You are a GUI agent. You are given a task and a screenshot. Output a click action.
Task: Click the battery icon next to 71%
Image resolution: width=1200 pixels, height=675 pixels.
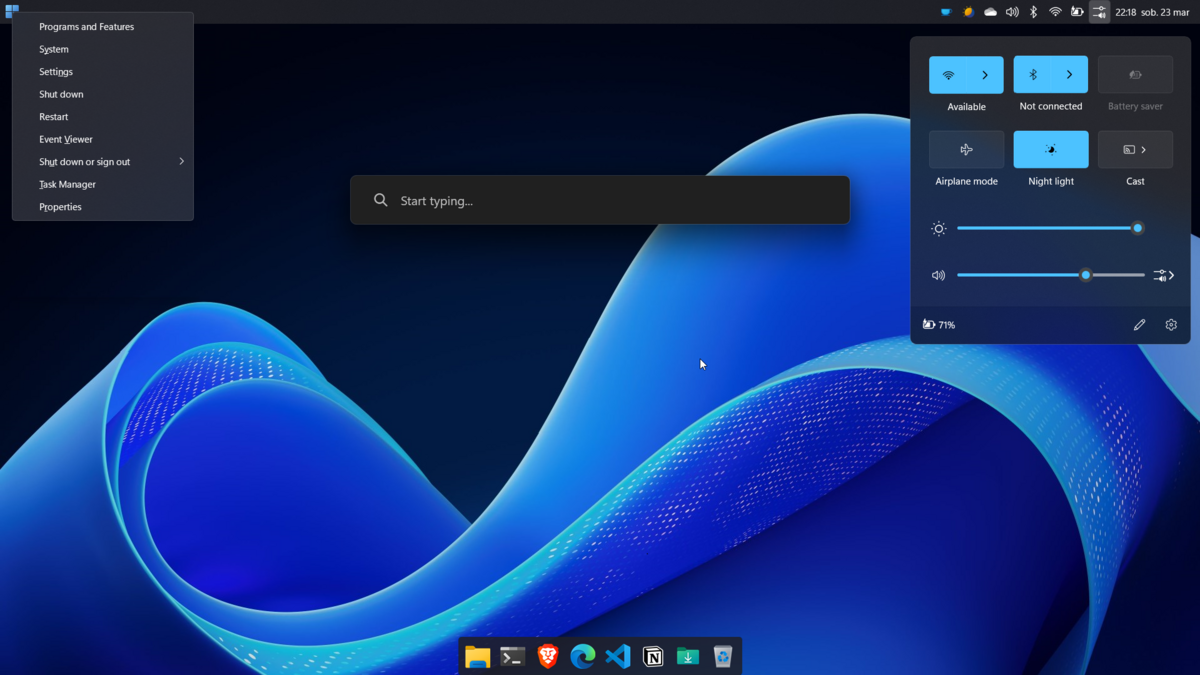pos(929,325)
